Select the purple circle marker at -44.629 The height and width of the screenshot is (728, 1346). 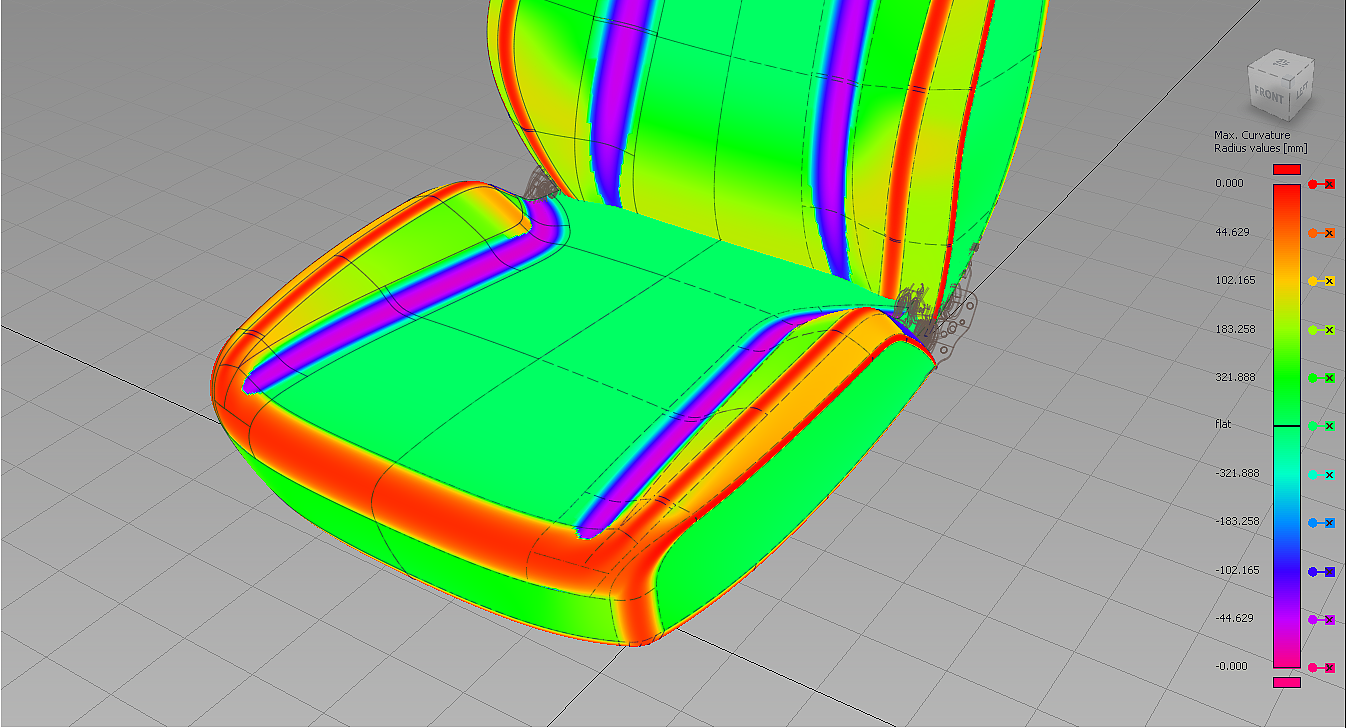coord(1312,620)
